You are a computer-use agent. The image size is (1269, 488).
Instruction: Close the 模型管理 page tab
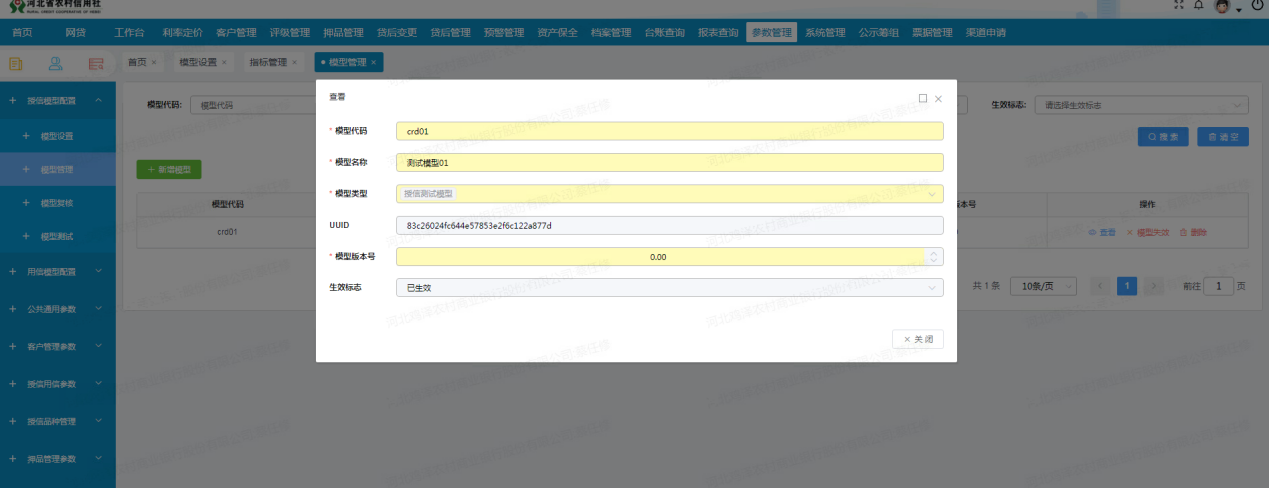(374, 62)
